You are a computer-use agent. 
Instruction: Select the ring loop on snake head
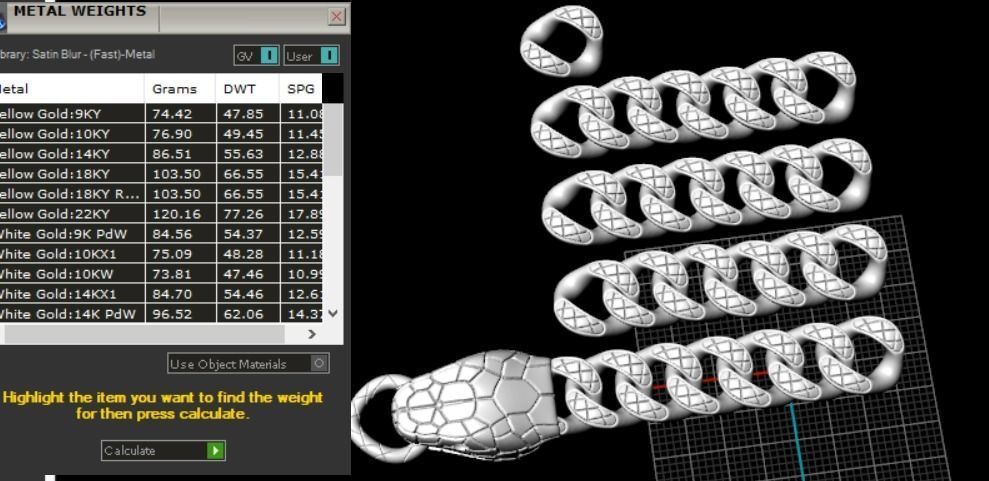pyautogui.click(x=386, y=417)
